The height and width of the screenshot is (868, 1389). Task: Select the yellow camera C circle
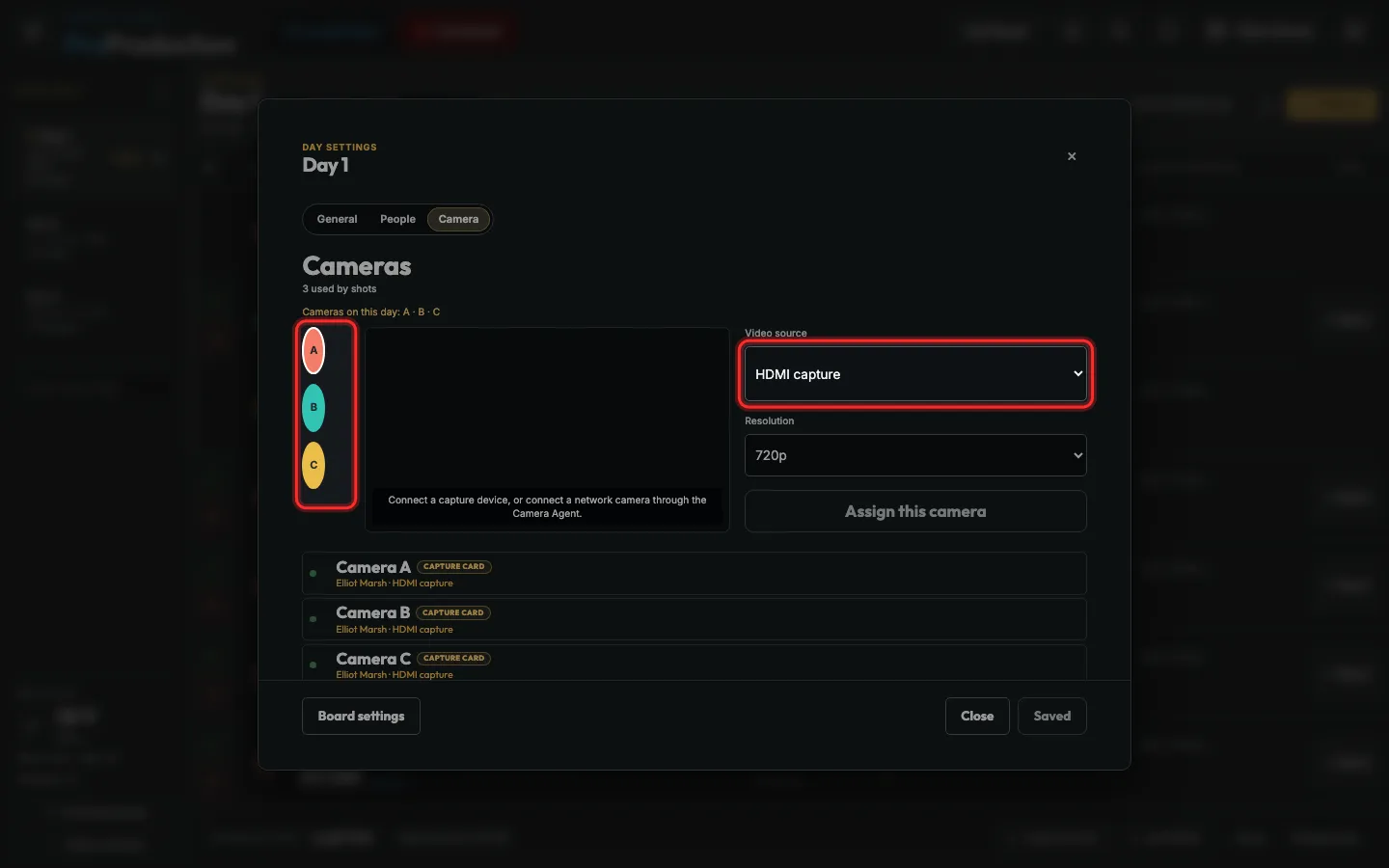pyautogui.click(x=313, y=466)
